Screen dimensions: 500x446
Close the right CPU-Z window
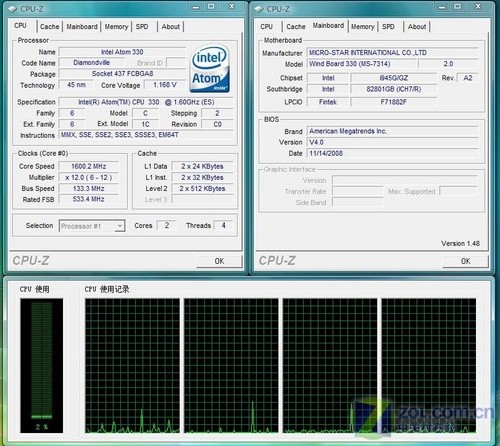(478, 7)
